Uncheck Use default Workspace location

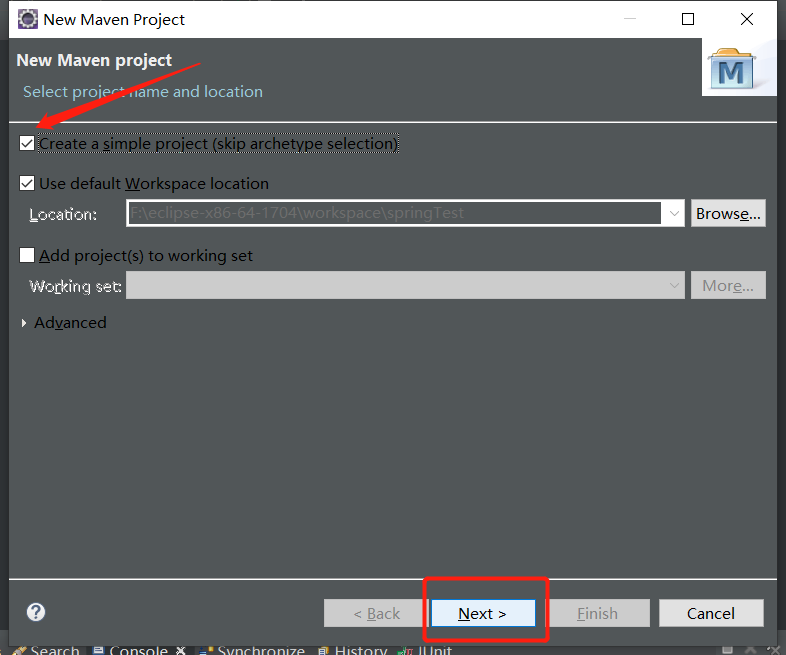coord(27,183)
